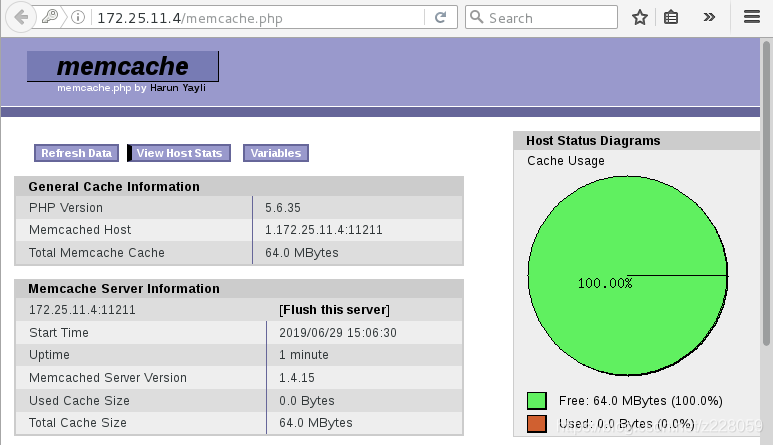Select Total Memcache Cache value 64.0 MBytes
This screenshot has width=773, height=445.
click(302, 253)
